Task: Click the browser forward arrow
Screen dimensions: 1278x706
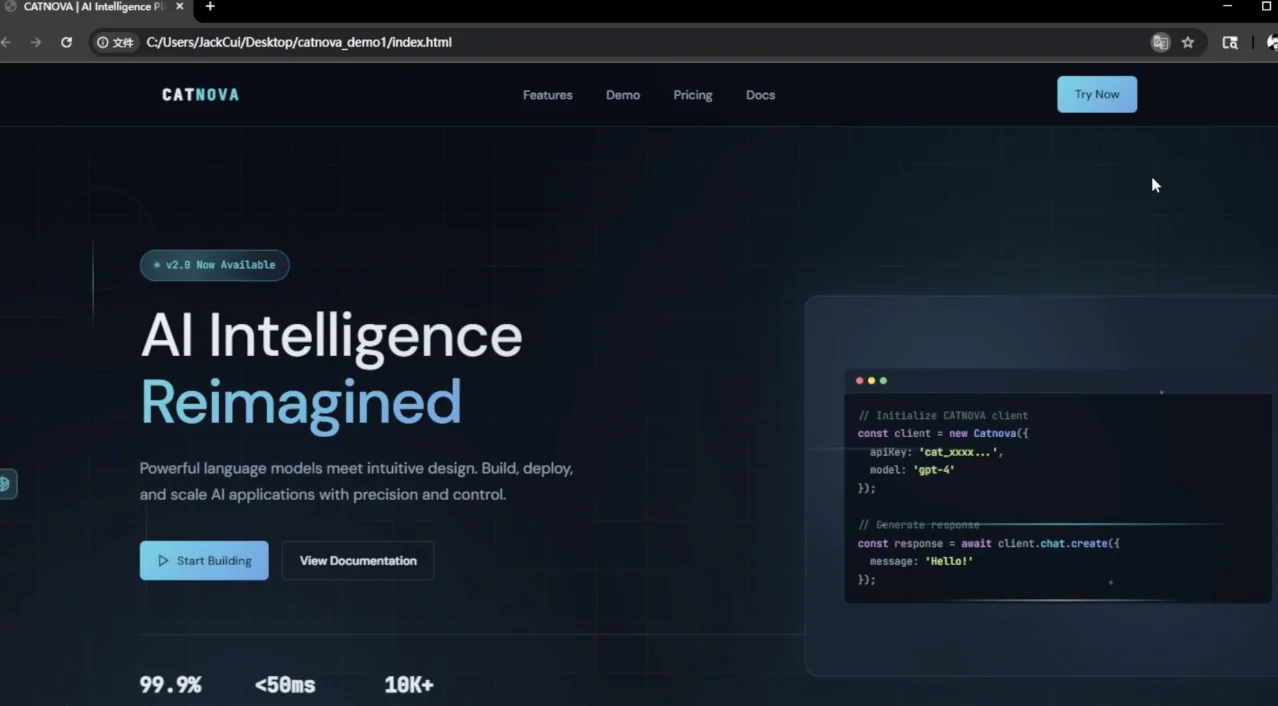Action: tap(36, 43)
